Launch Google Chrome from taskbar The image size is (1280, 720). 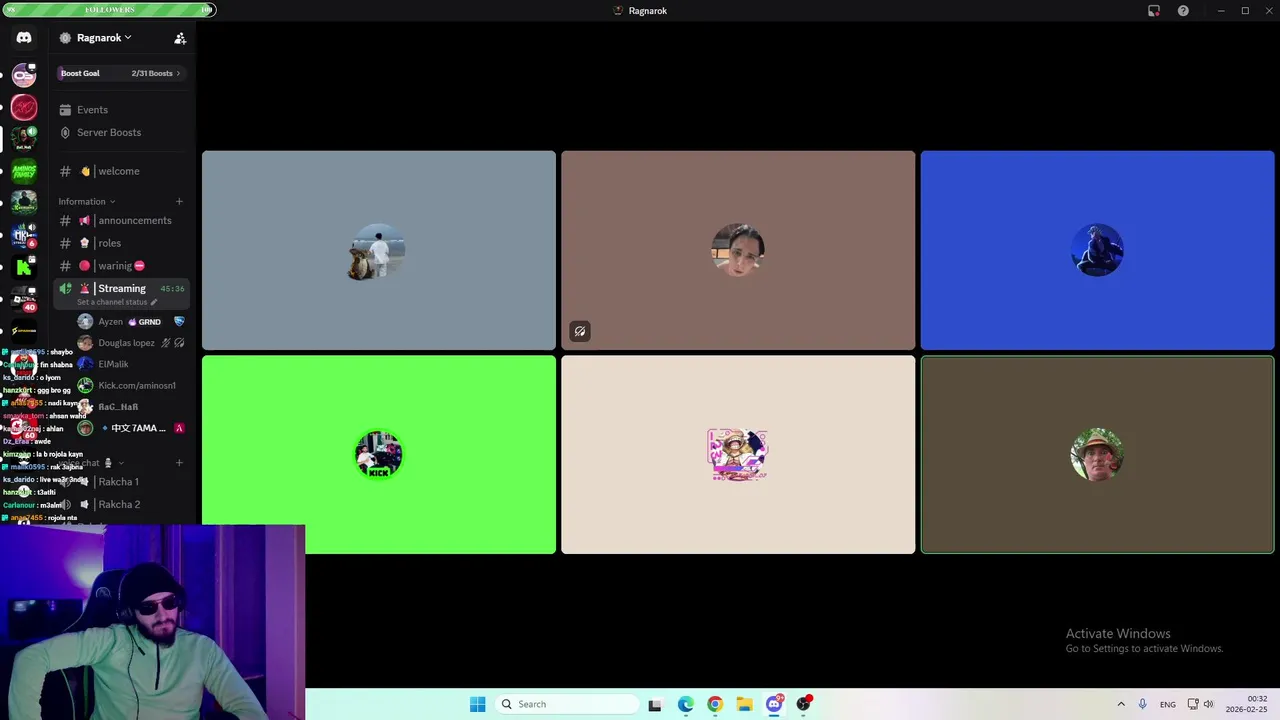[x=715, y=704]
